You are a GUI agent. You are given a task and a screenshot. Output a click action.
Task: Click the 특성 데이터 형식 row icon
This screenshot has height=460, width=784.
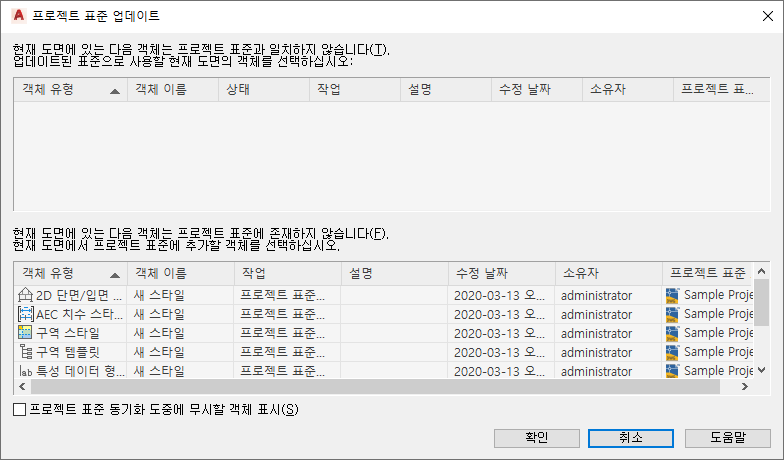click(26, 371)
